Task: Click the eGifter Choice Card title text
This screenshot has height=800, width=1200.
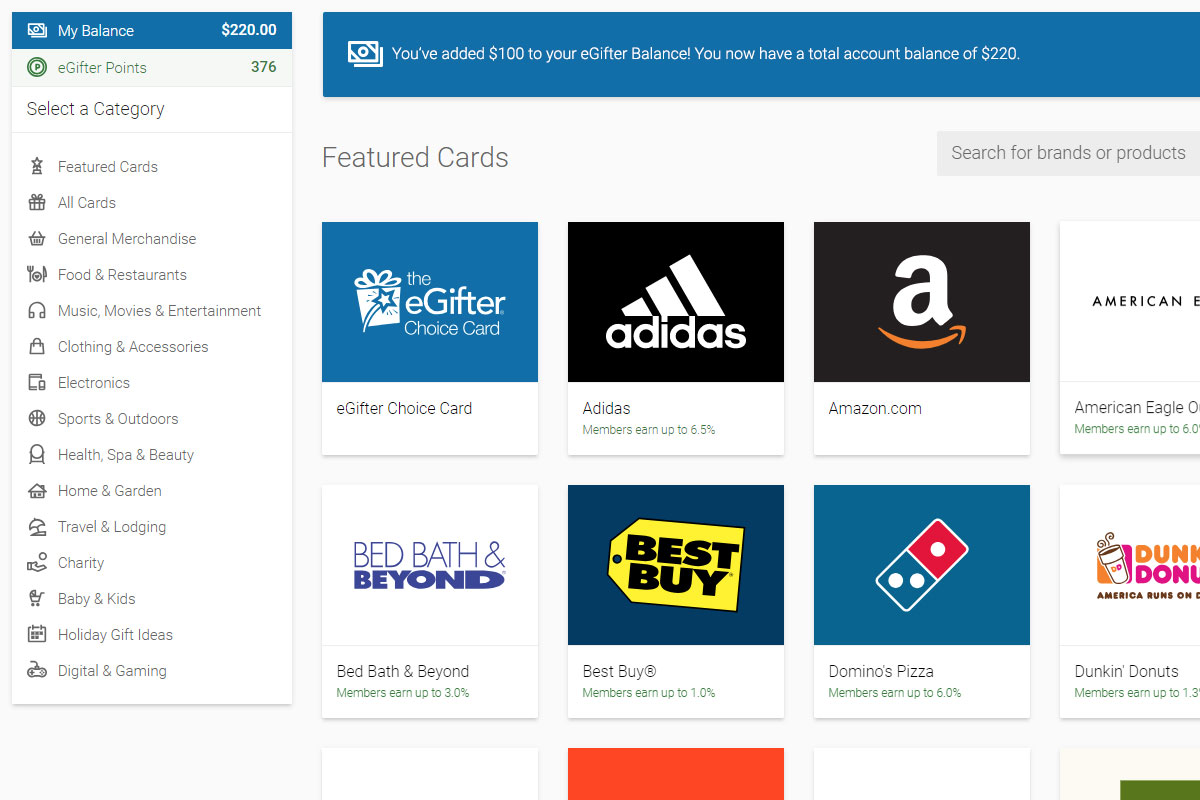Action: pyautogui.click(x=404, y=408)
